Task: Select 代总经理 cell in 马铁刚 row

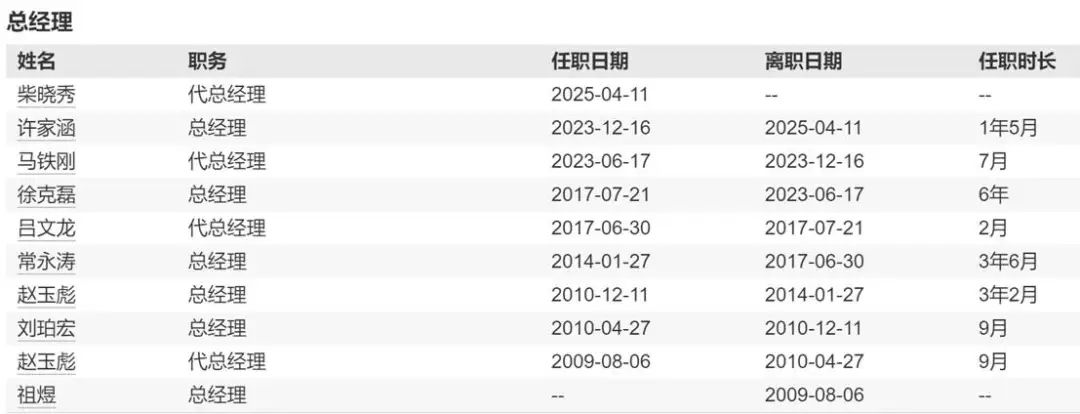Action: [227, 161]
